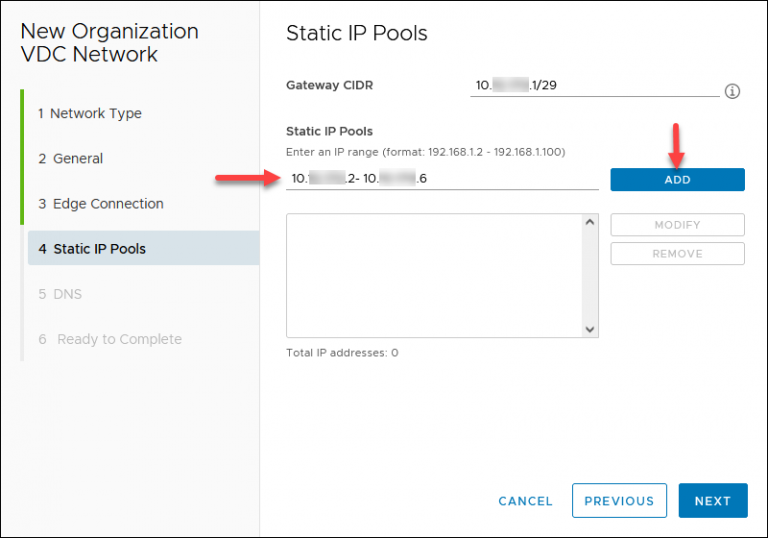The width and height of the screenshot is (768, 538).
Task: Open step 5 DNS in the sidebar
Action: [66, 294]
